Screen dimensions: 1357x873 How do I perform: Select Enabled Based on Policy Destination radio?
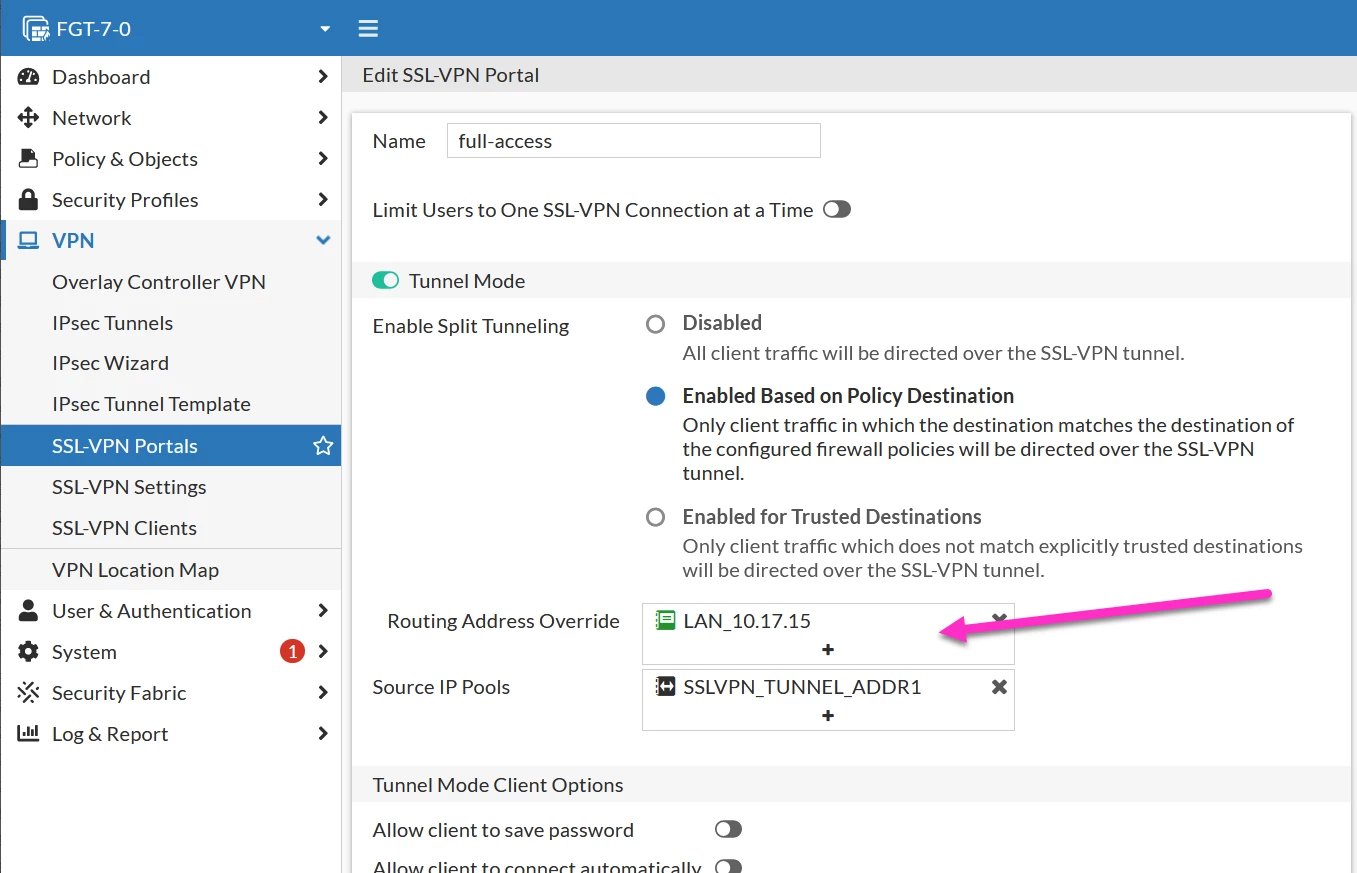[x=656, y=396]
